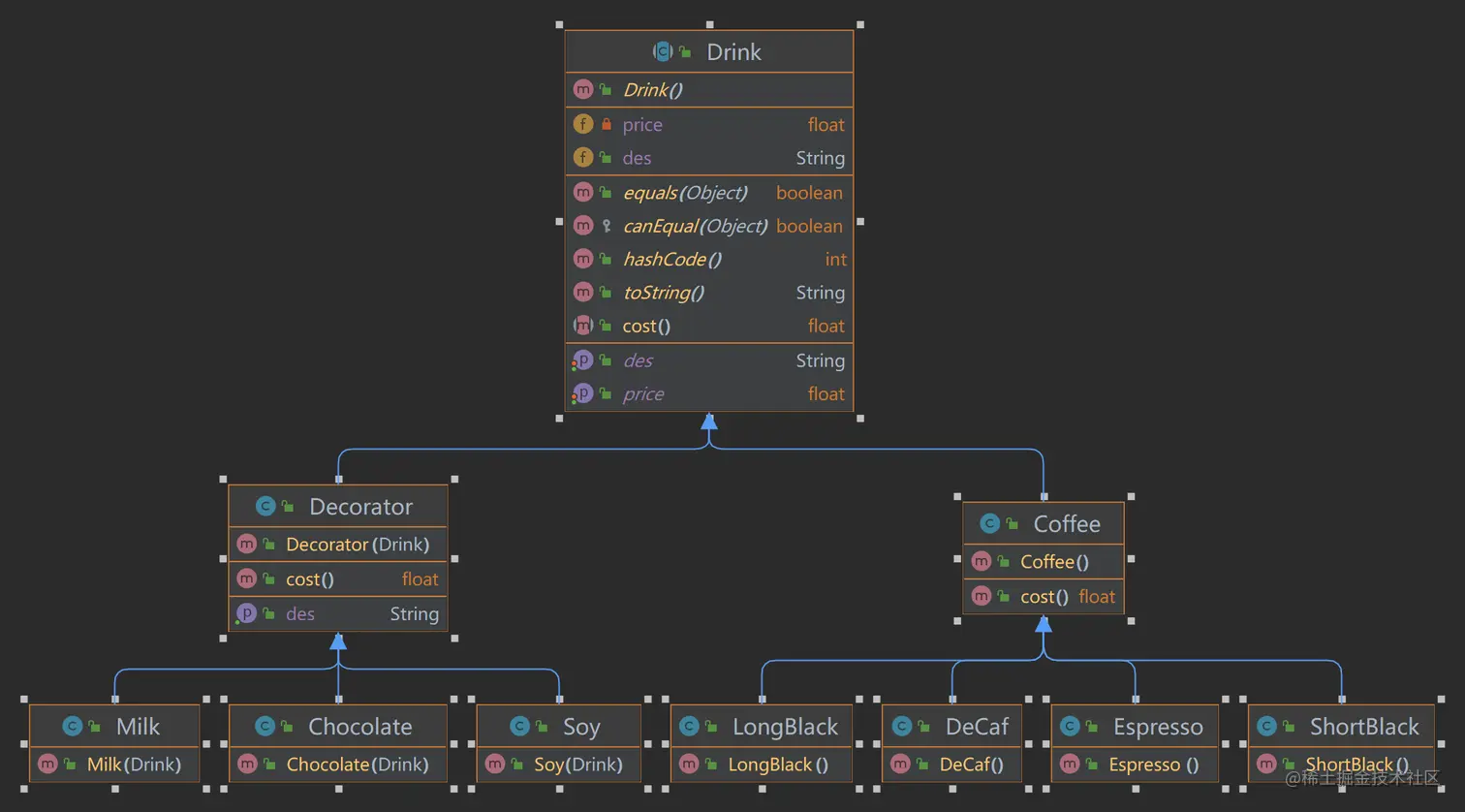1465x812 pixels.
Task: Click the class icon beside Decorator
Action: click(265, 506)
